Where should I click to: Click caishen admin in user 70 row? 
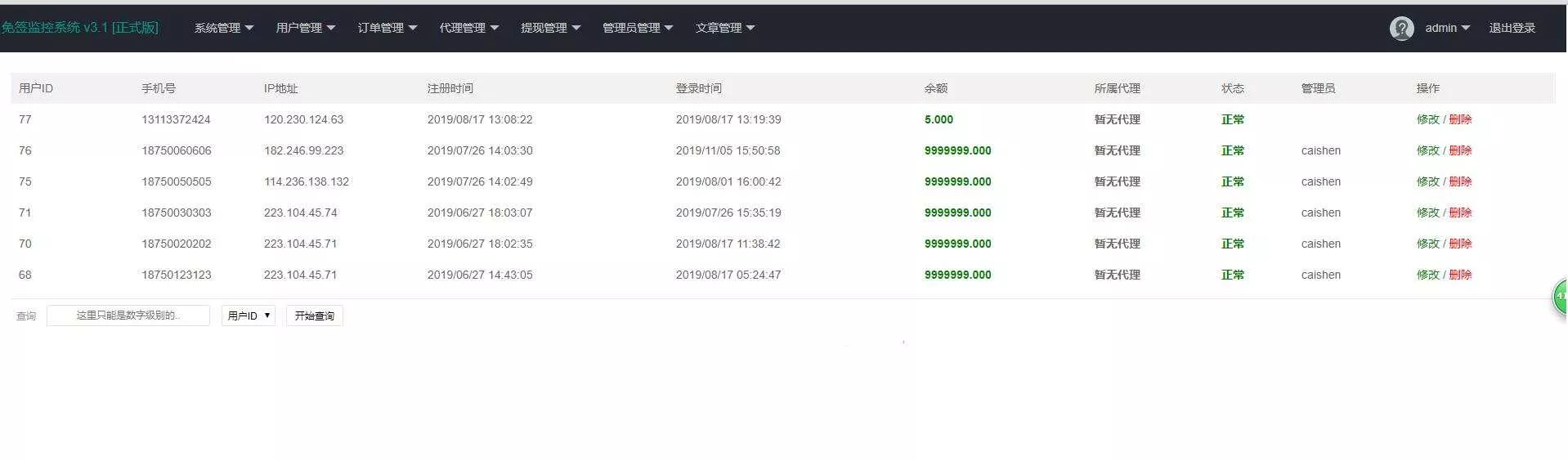coord(1320,244)
